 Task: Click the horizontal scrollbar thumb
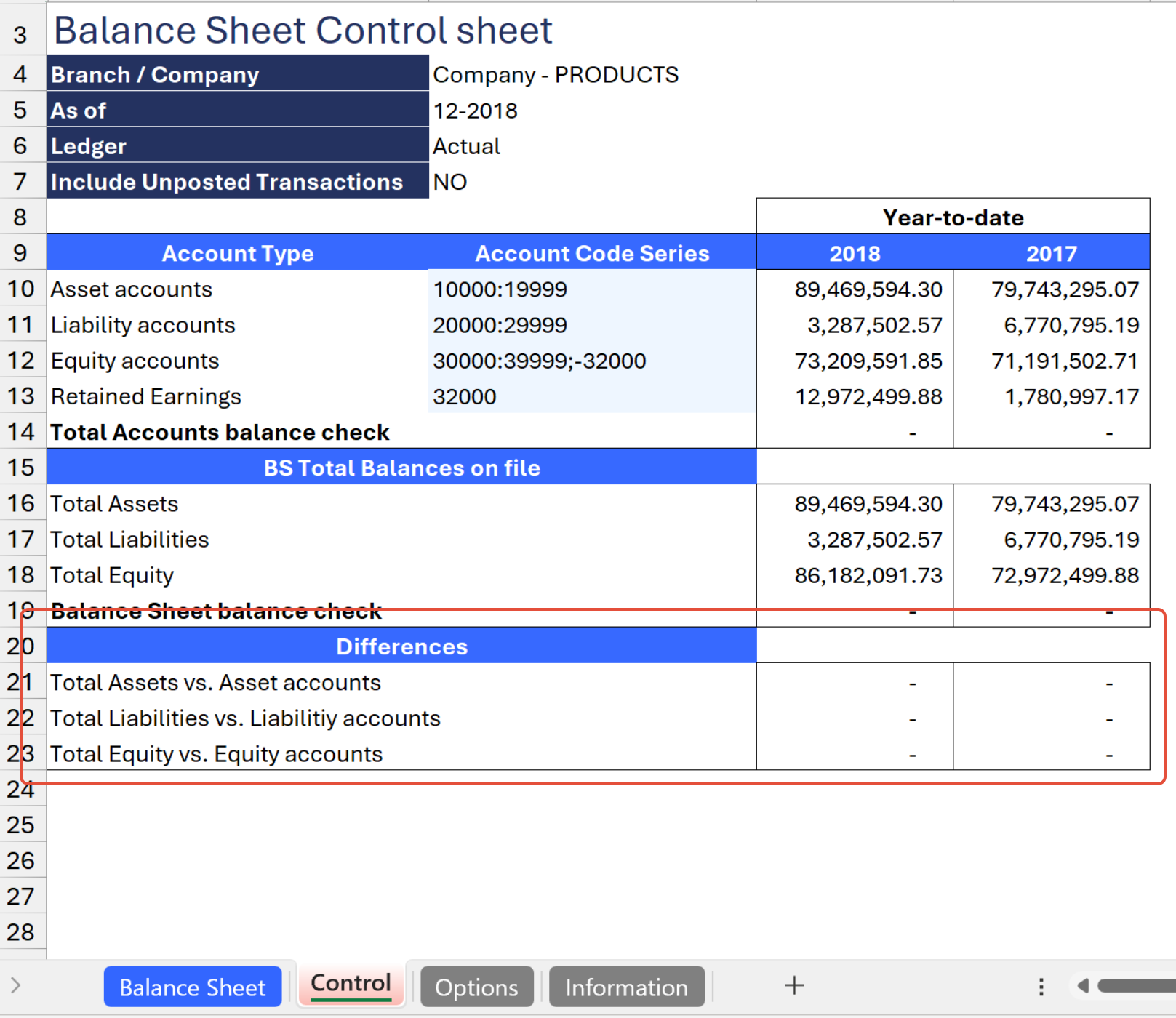[x=1137, y=985]
